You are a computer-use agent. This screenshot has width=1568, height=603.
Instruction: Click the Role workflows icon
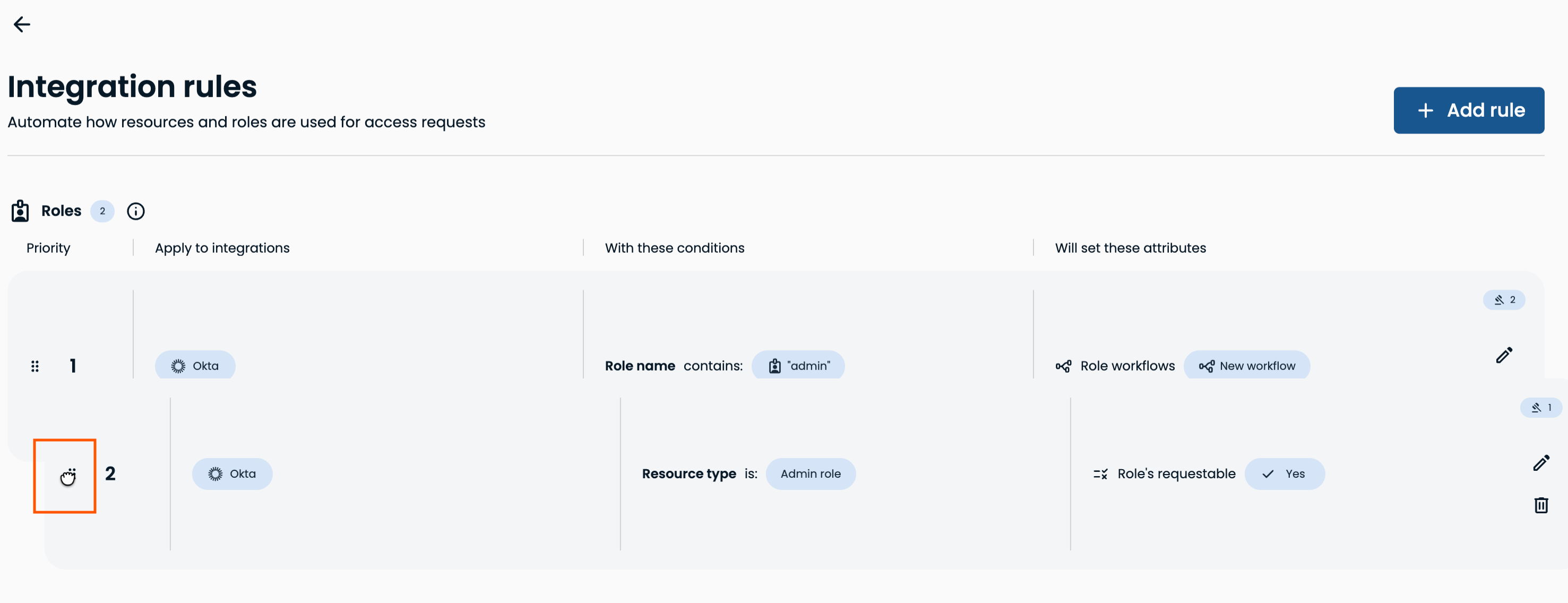pos(1063,366)
